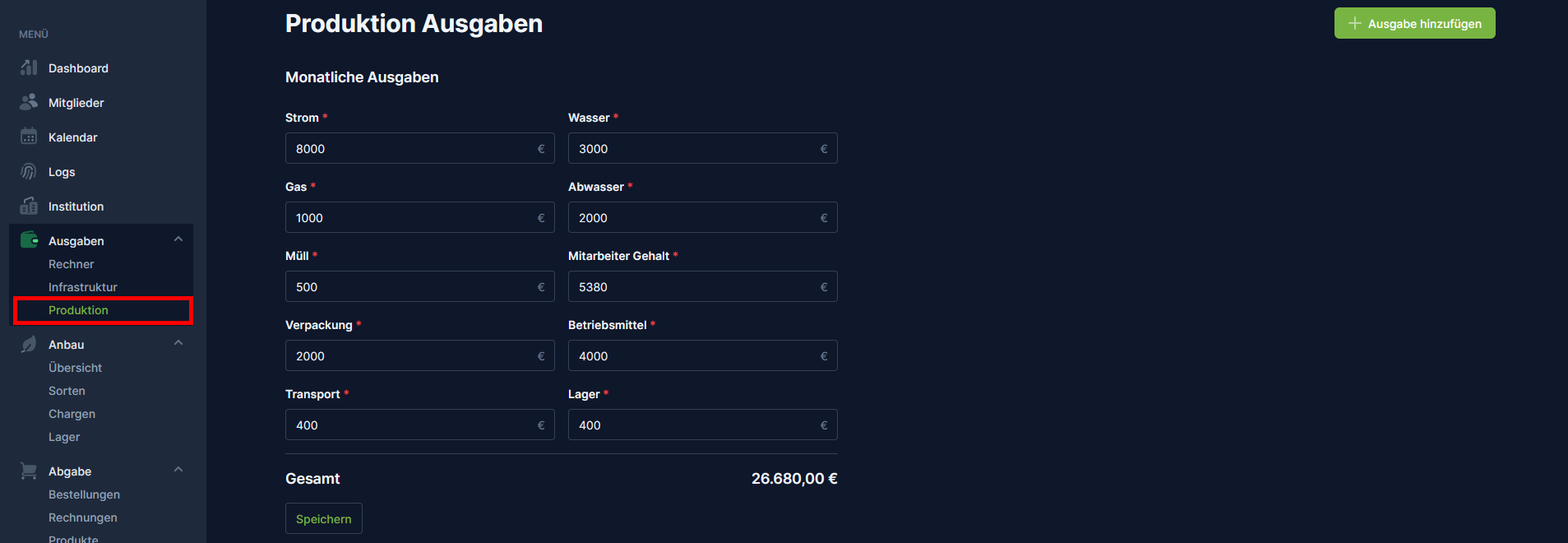The height and width of the screenshot is (543, 1568).
Task: Collapse the Ausgaben menu section
Action: [178, 239]
